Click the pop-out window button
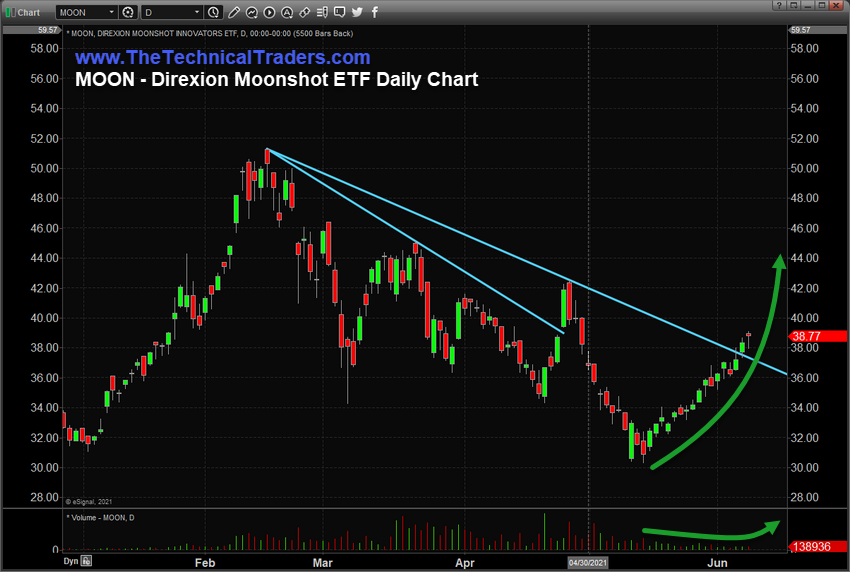This screenshot has height=572, width=850. (x=793, y=5)
